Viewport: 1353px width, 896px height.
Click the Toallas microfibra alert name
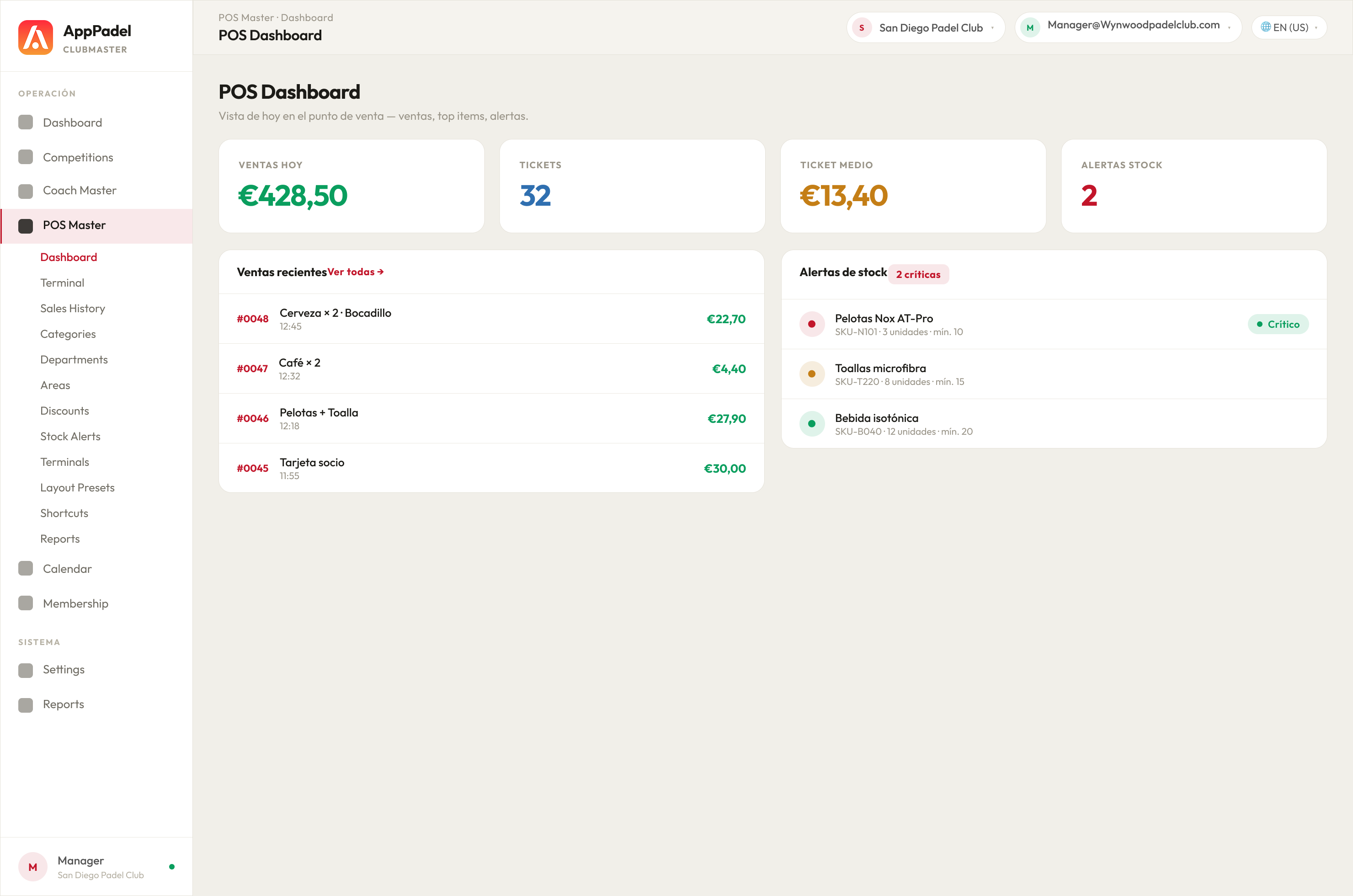click(880, 368)
